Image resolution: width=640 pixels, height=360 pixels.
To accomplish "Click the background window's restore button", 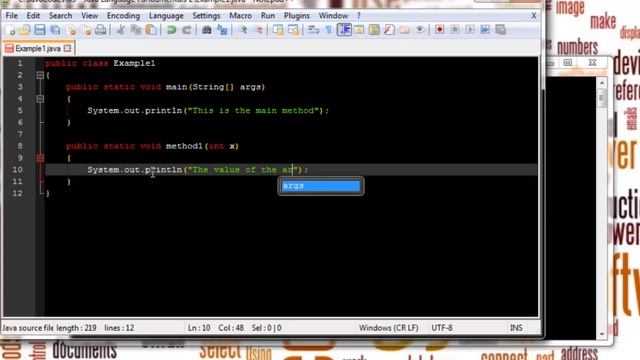I will point(568,62).
